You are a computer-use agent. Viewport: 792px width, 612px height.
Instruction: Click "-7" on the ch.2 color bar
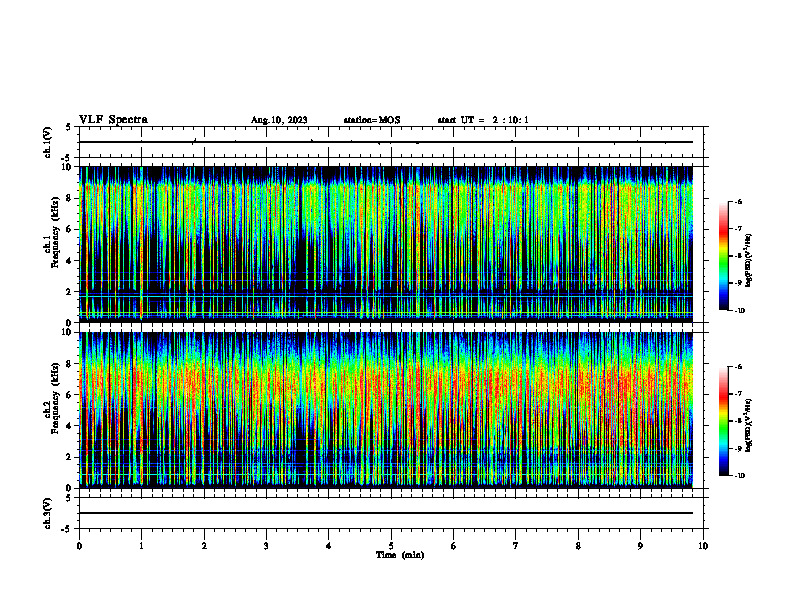coord(738,394)
